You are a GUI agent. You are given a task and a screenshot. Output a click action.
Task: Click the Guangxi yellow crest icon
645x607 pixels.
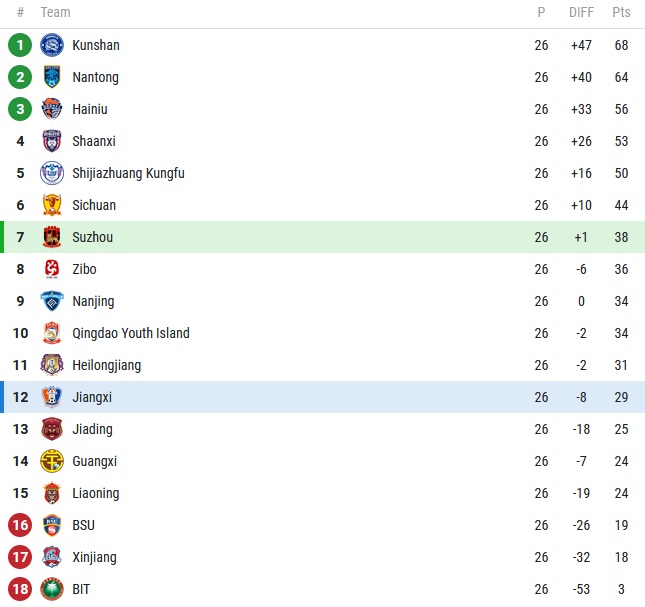click(x=52, y=461)
